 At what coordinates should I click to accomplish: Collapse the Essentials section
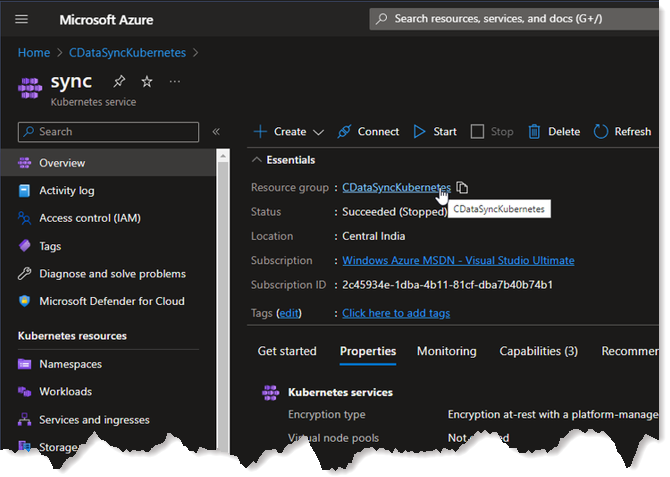(258, 160)
